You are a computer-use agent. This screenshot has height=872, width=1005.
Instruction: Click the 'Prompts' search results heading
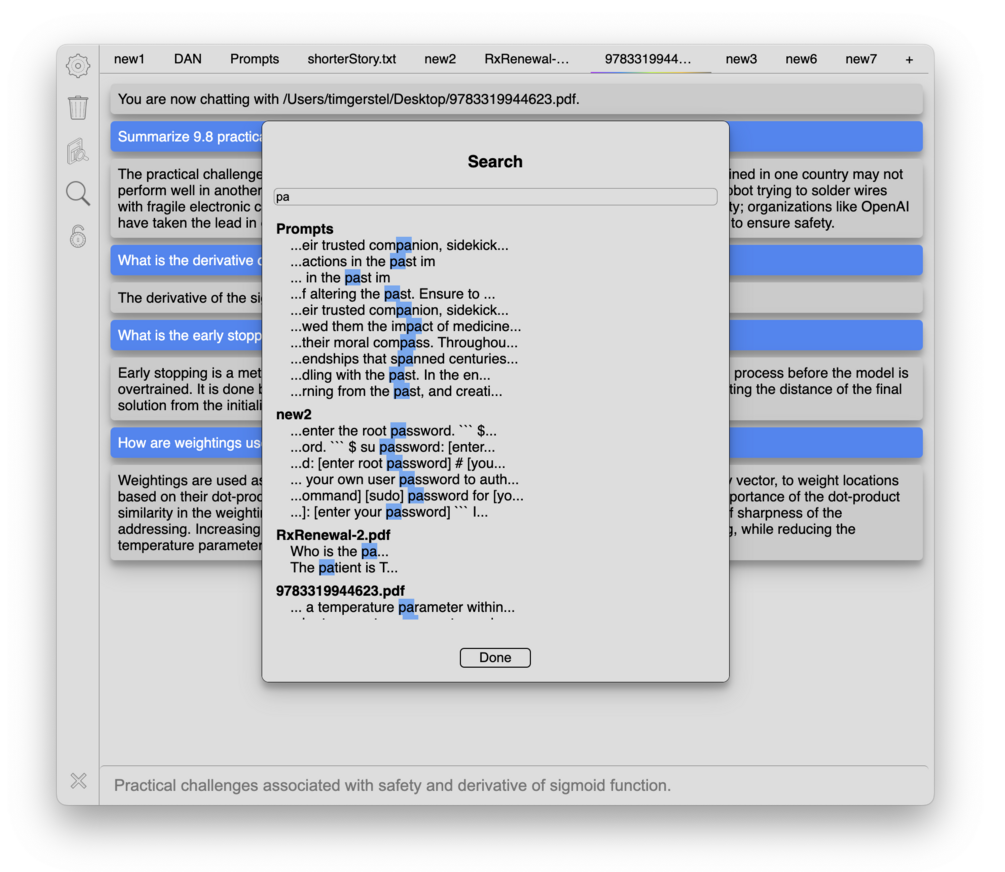304,229
